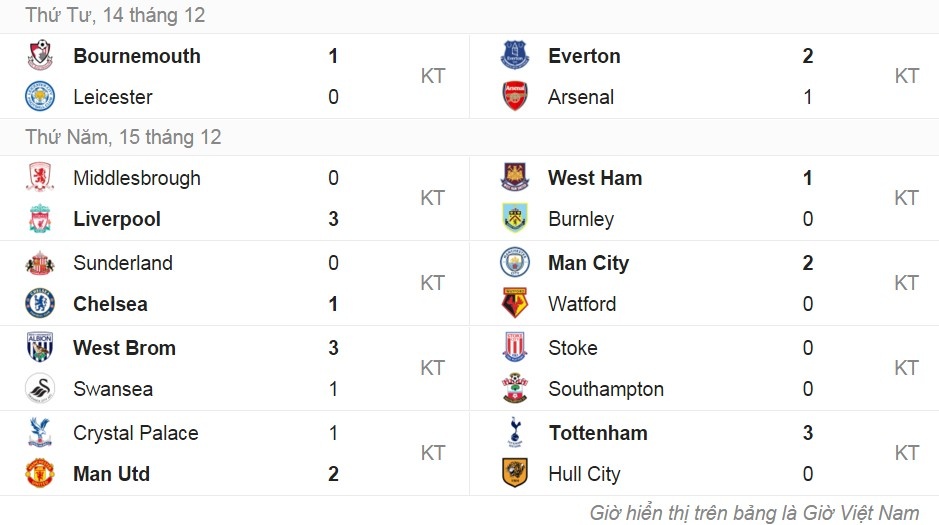Click the Everton club crest

514,56
